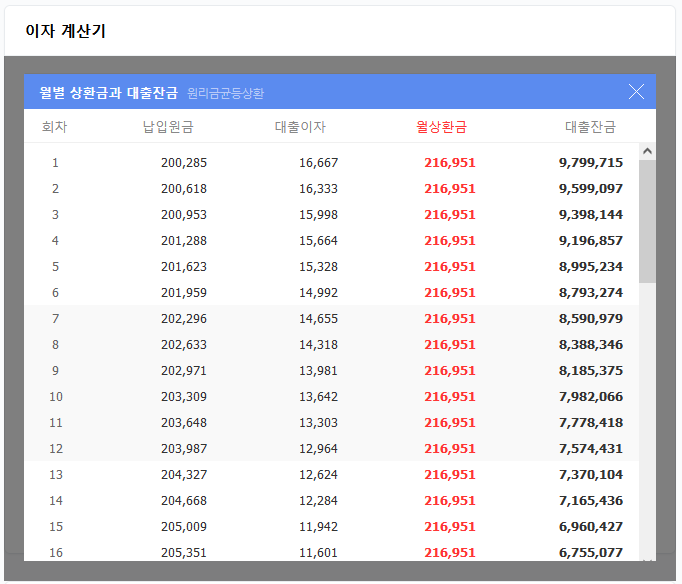The width and height of the screenshot is (682, 584).
Task: Select principal value 202,633
Action: tap(184, 345)
